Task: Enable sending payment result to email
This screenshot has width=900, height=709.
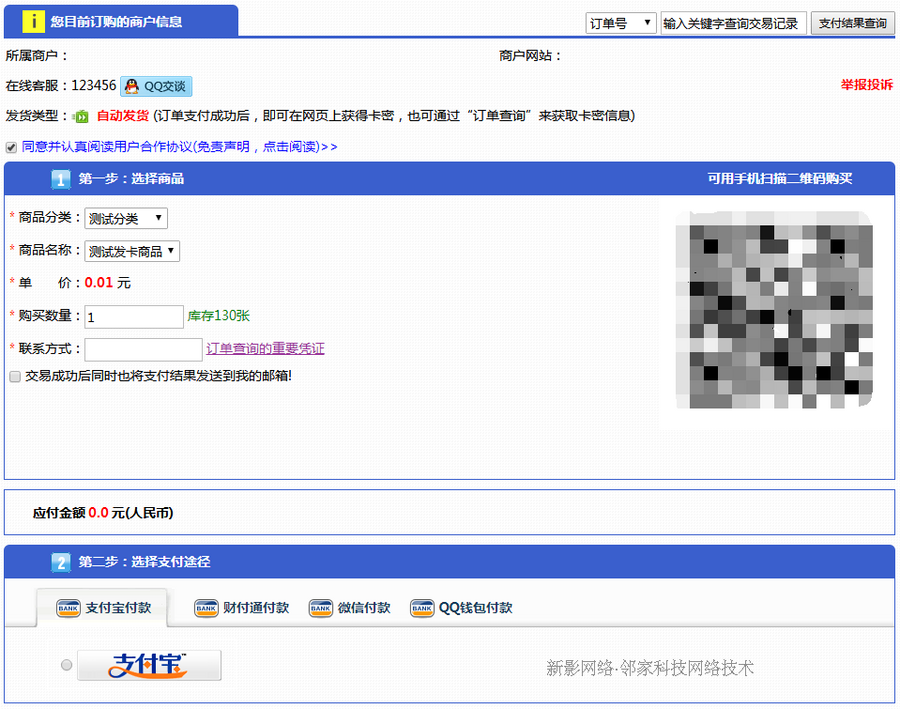Action: (x=15, y=377)
